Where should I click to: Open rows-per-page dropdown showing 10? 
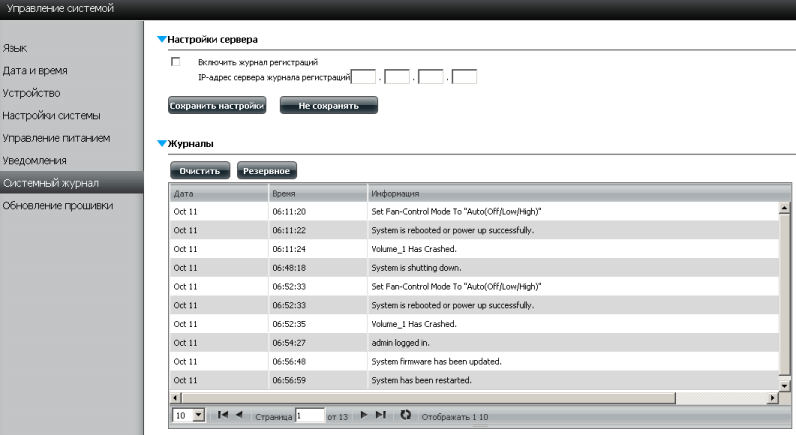click(188, 415)
